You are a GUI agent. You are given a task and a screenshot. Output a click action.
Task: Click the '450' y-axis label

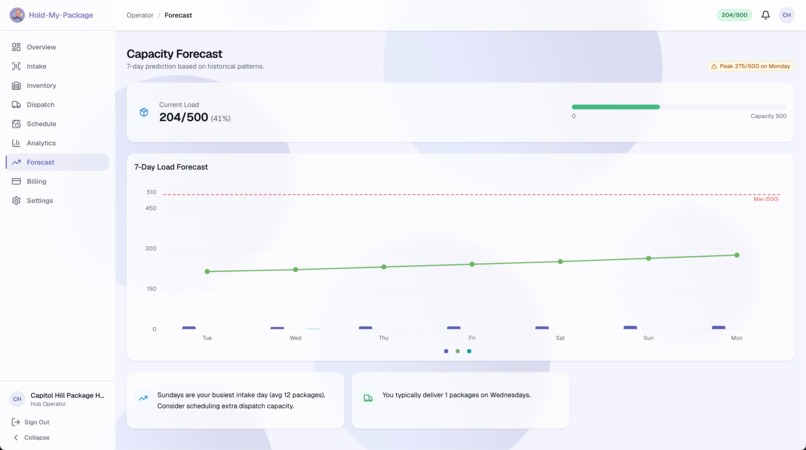coord(151,208)
